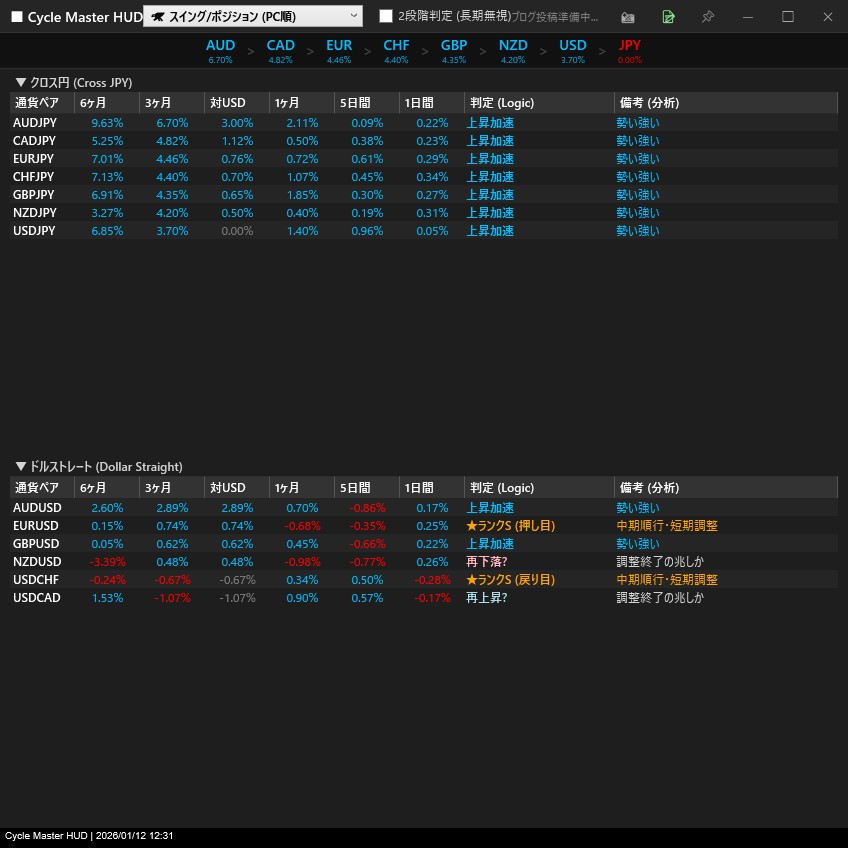
Task: Select GBP in the currency strength bar
Action: (x=454, y=46)
